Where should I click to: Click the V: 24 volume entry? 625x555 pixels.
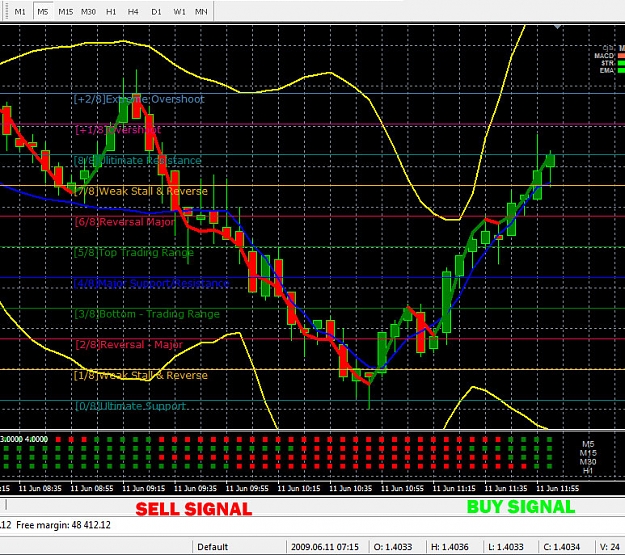pos(609,547)
